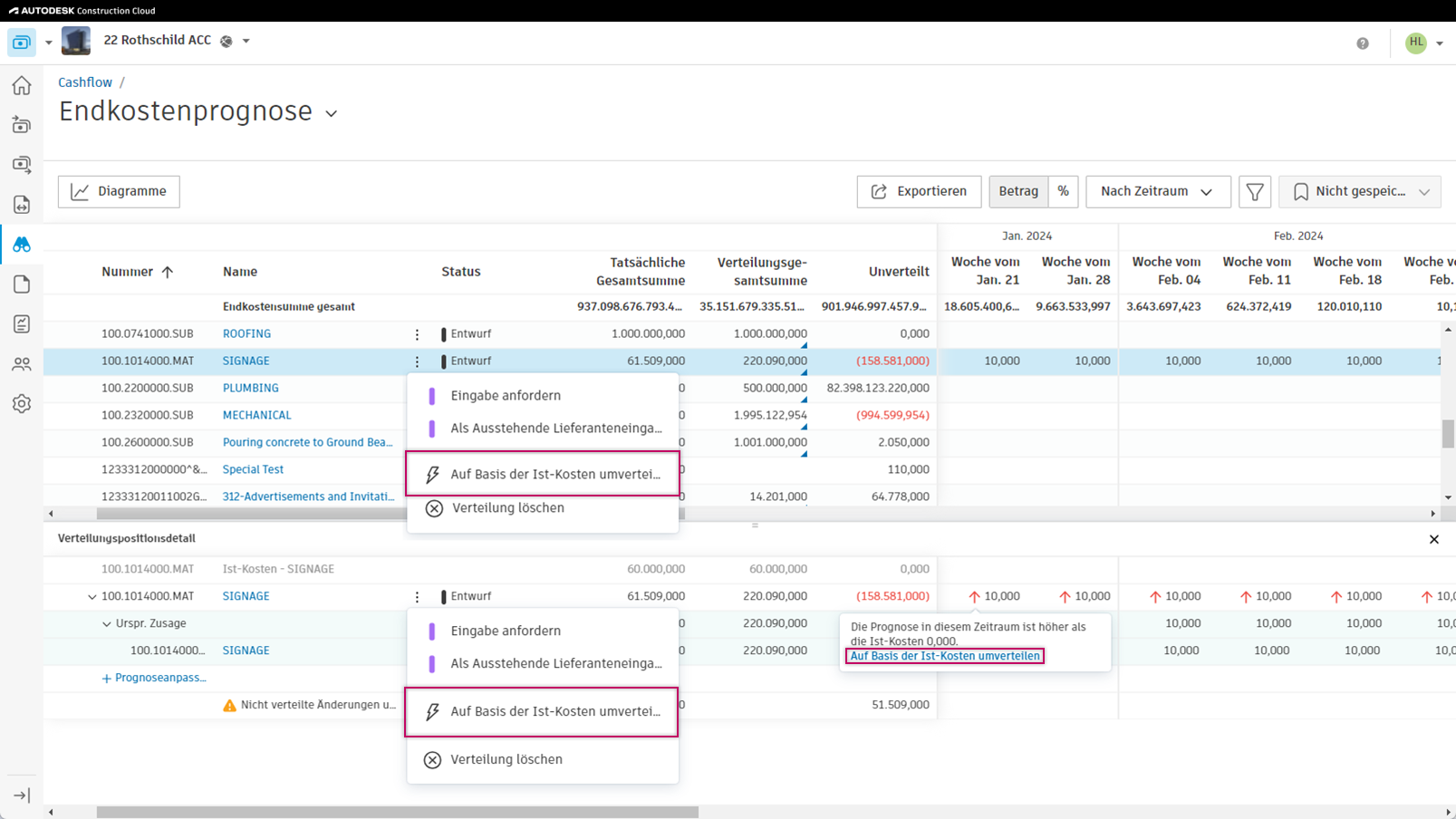Choose Verteilung löschen in upper menu

[543, 508]
